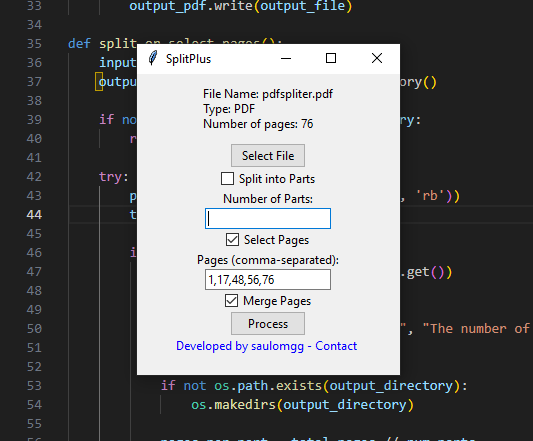Click the Number of Parts: label
The image size is (533, 441).
[x=268, y=199]
